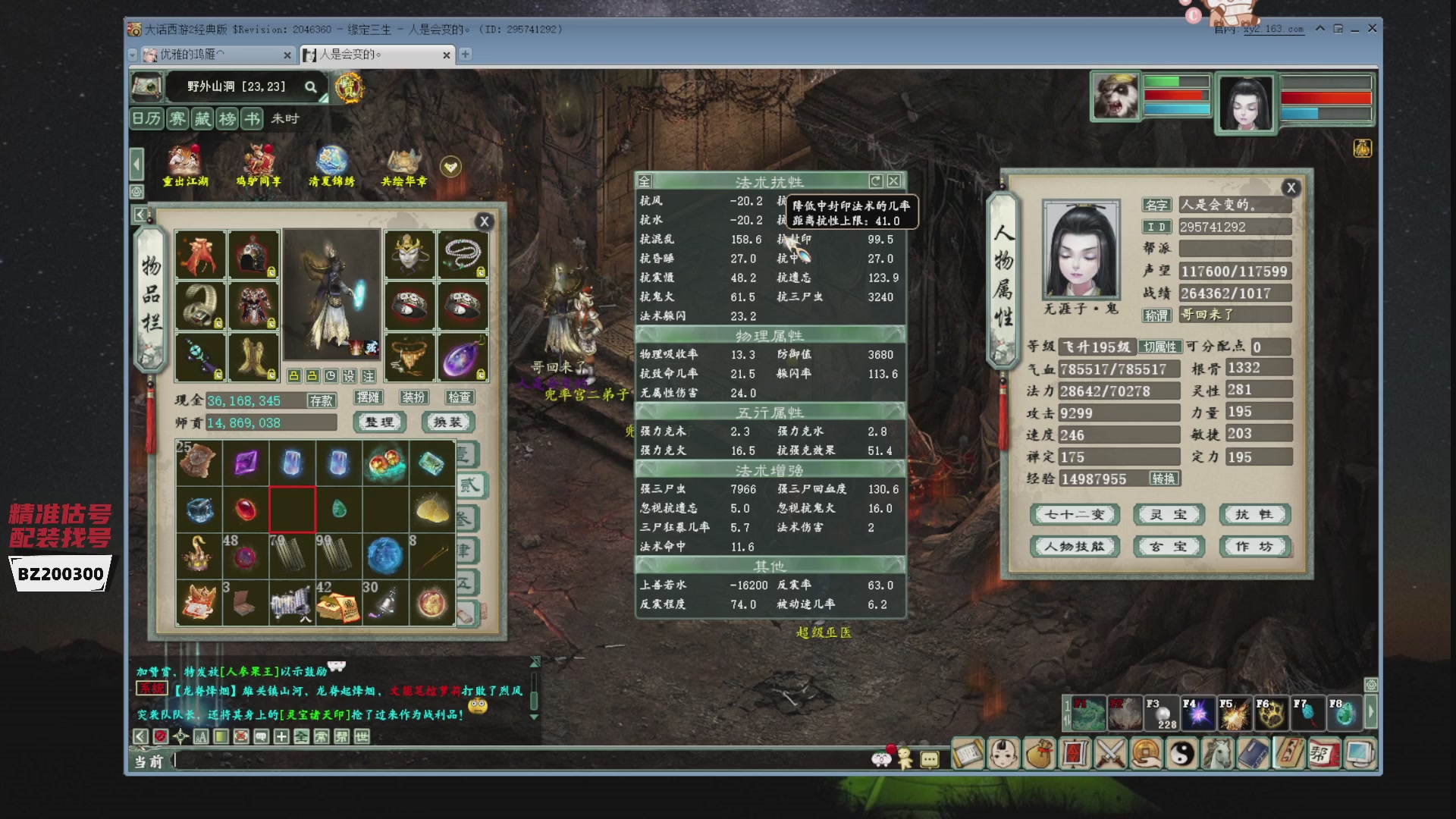Open the 日历 calendar menu

tap(147, 118)
